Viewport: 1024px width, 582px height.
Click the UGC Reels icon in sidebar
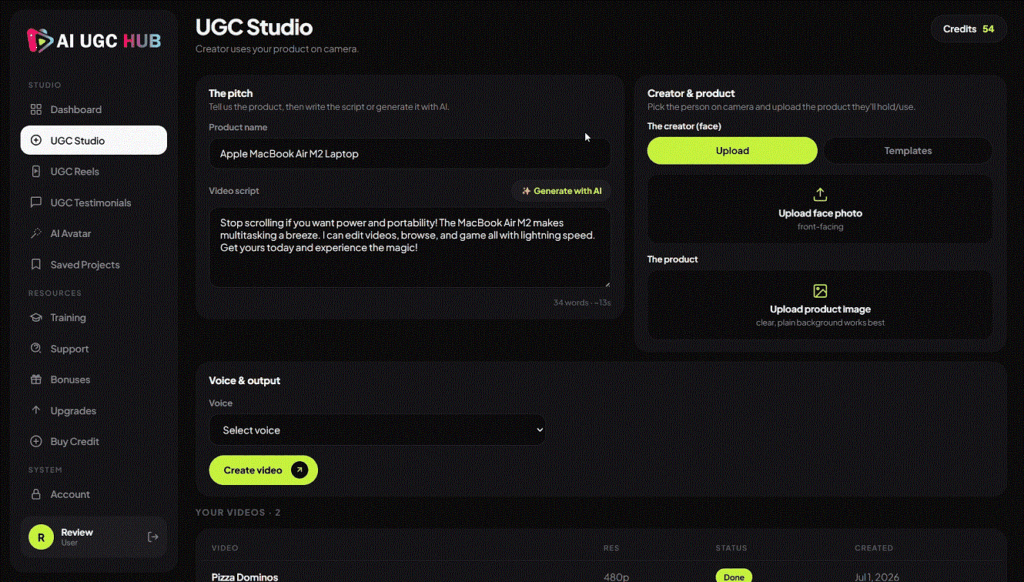36,171
